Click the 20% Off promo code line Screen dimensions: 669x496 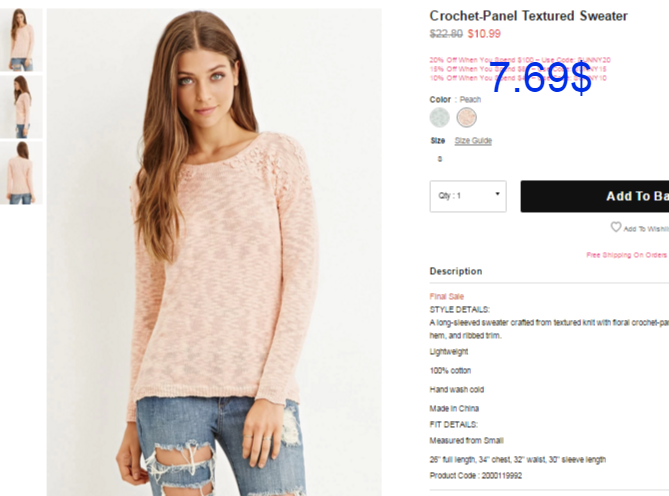520,60
